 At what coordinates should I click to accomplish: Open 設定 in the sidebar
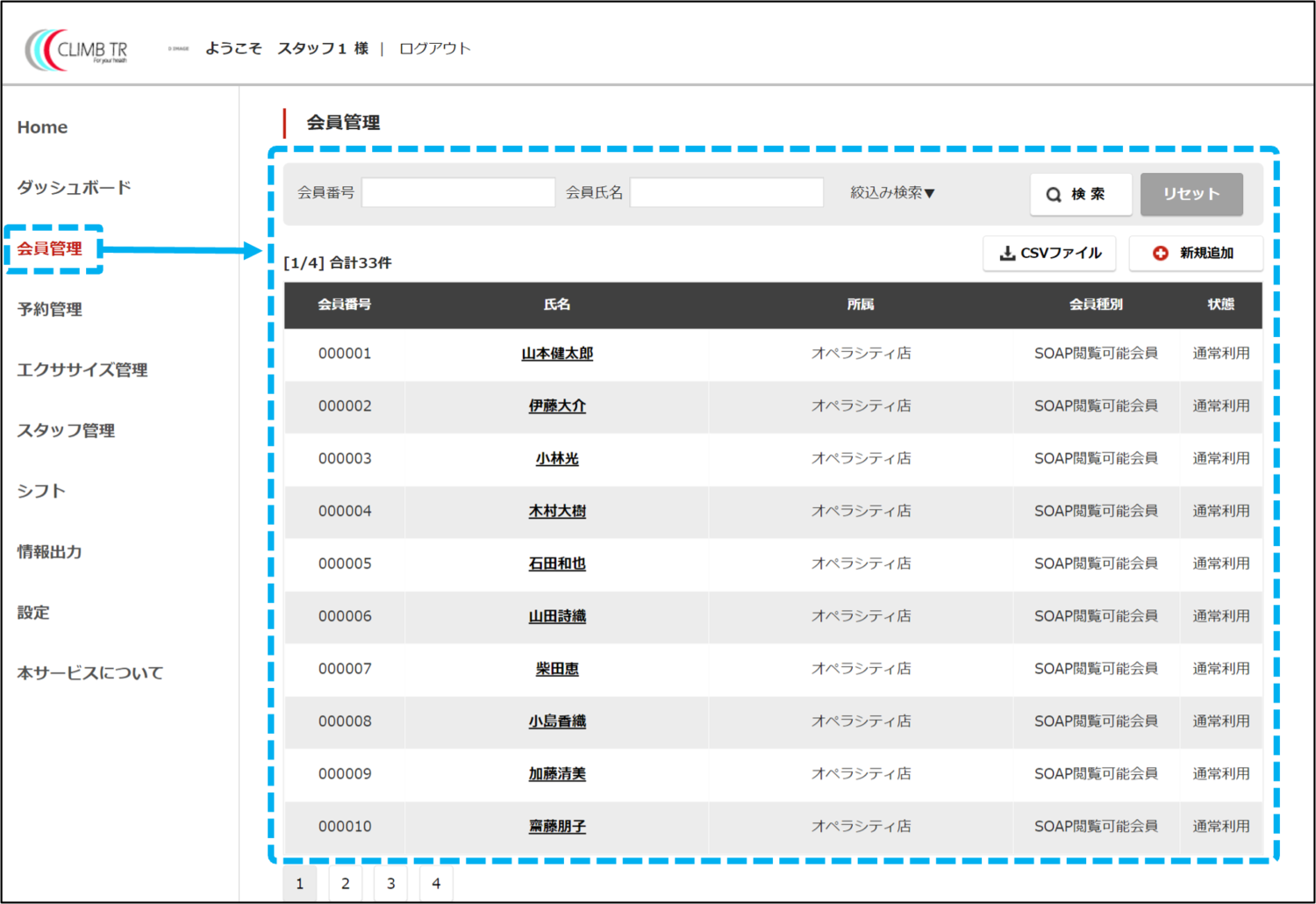pyautogui.click(x=33, y=612)
